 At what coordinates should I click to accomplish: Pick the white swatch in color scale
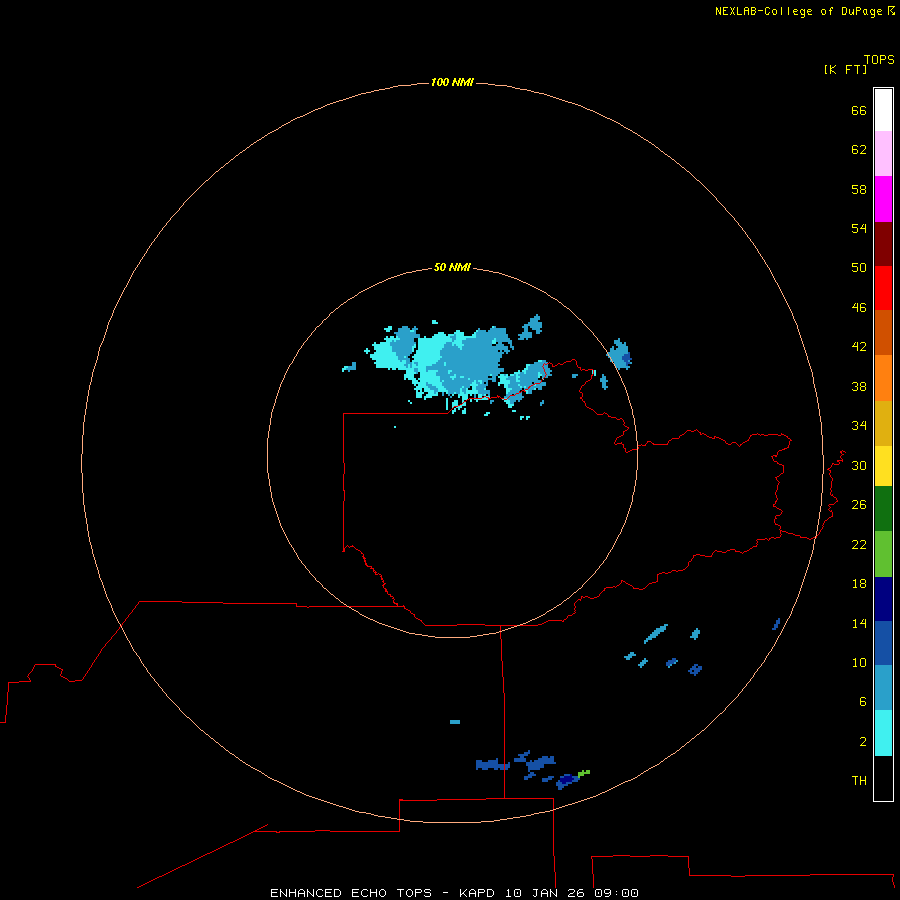883,110
